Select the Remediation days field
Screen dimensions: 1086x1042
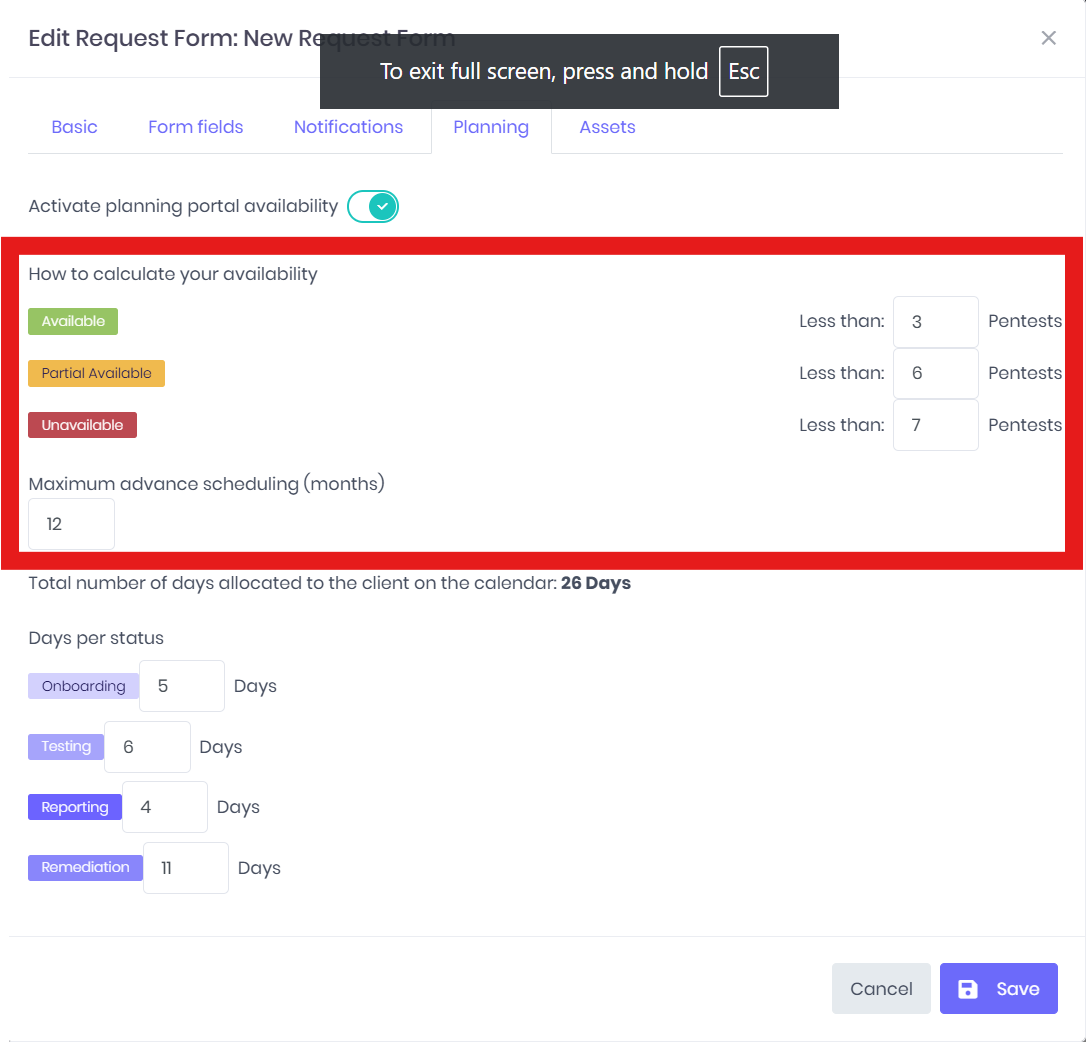pos(186,868)
